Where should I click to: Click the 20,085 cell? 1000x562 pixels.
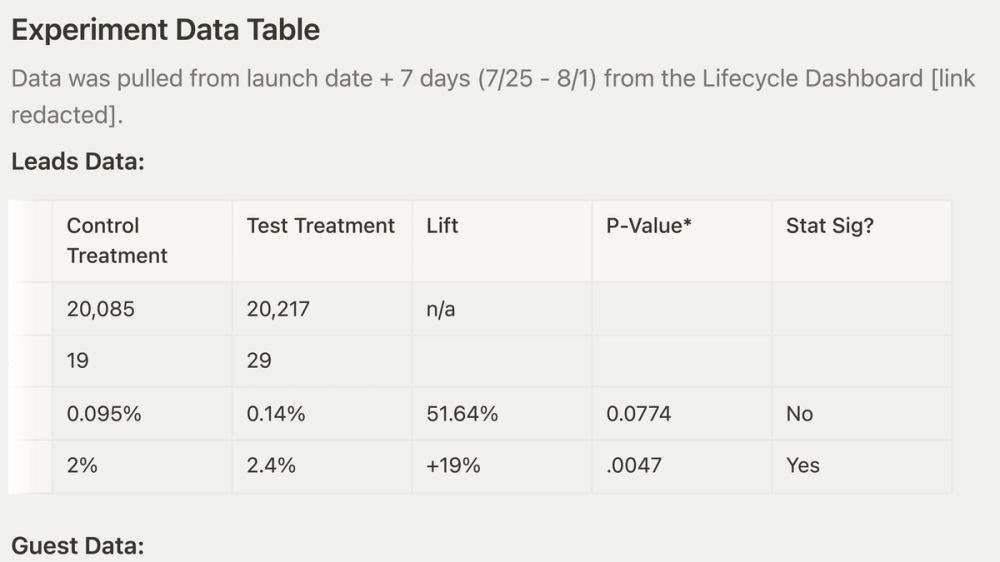click(100, 309)
